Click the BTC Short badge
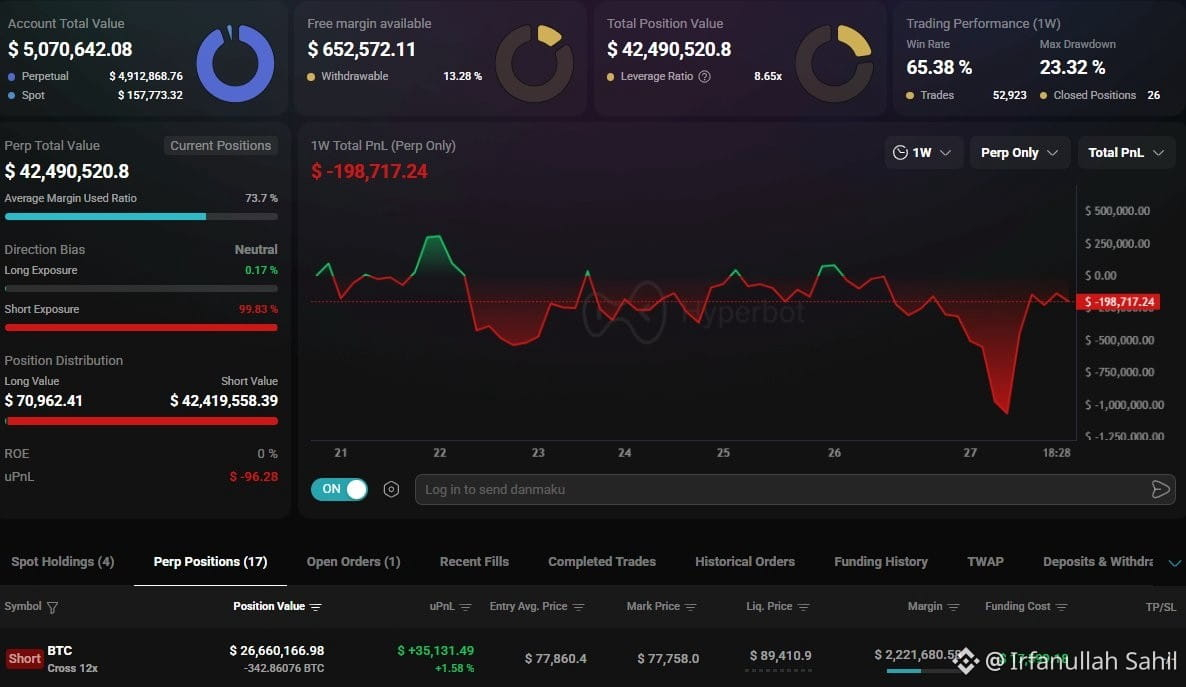 [x=24, y=658]
